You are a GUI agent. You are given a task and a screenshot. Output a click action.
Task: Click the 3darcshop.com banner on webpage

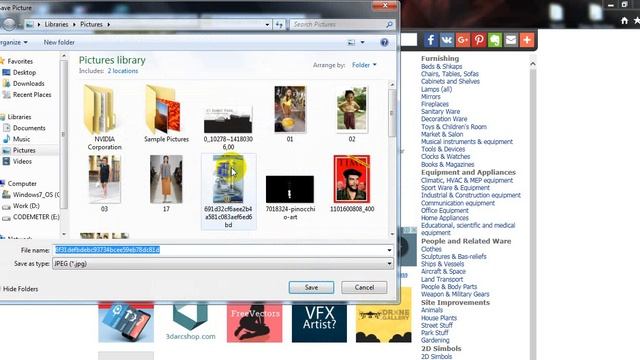click(x=190, y=322)
